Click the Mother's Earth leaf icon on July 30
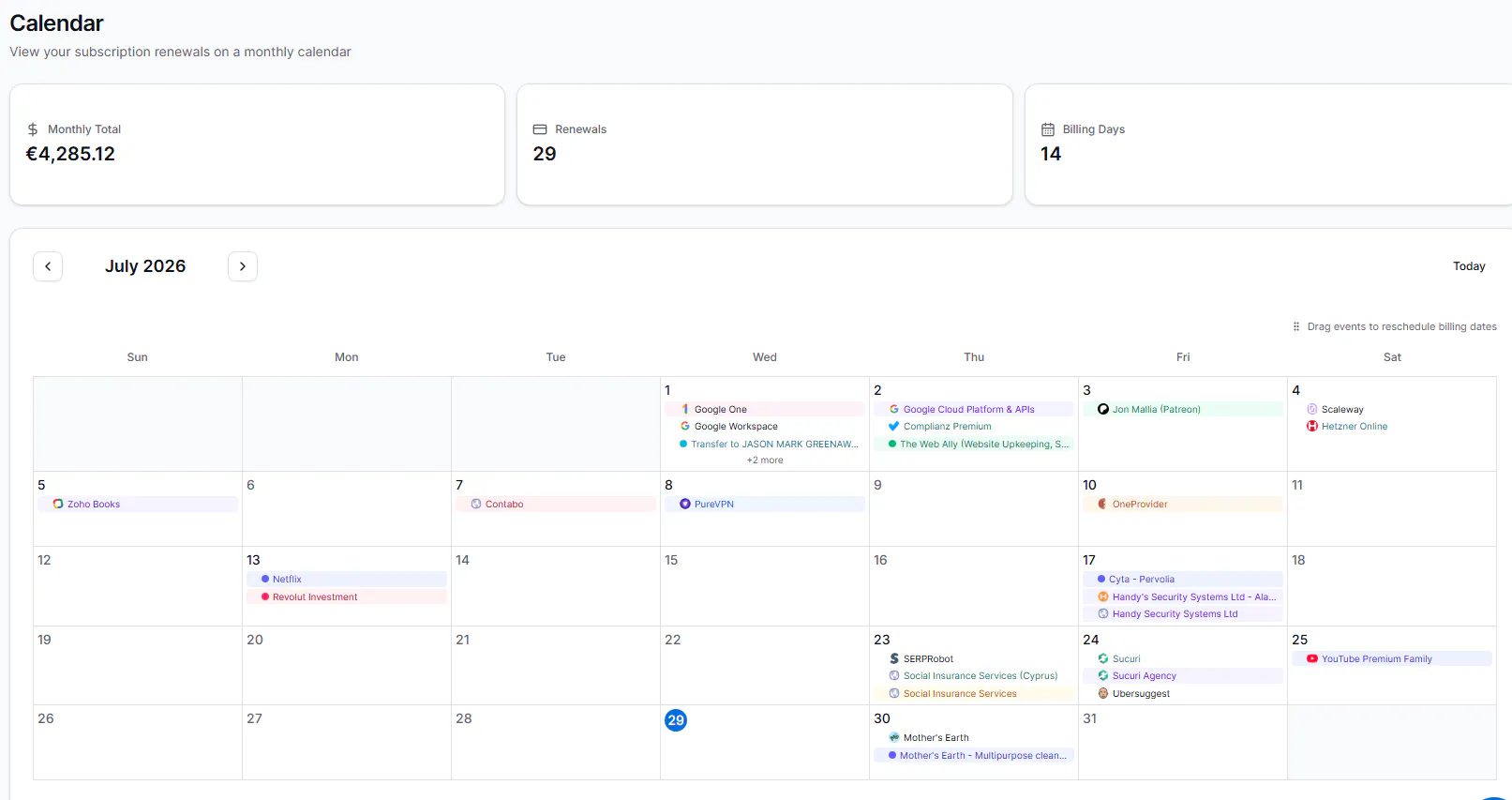This screenshot has width=1512, height=800. click(894, 737)
